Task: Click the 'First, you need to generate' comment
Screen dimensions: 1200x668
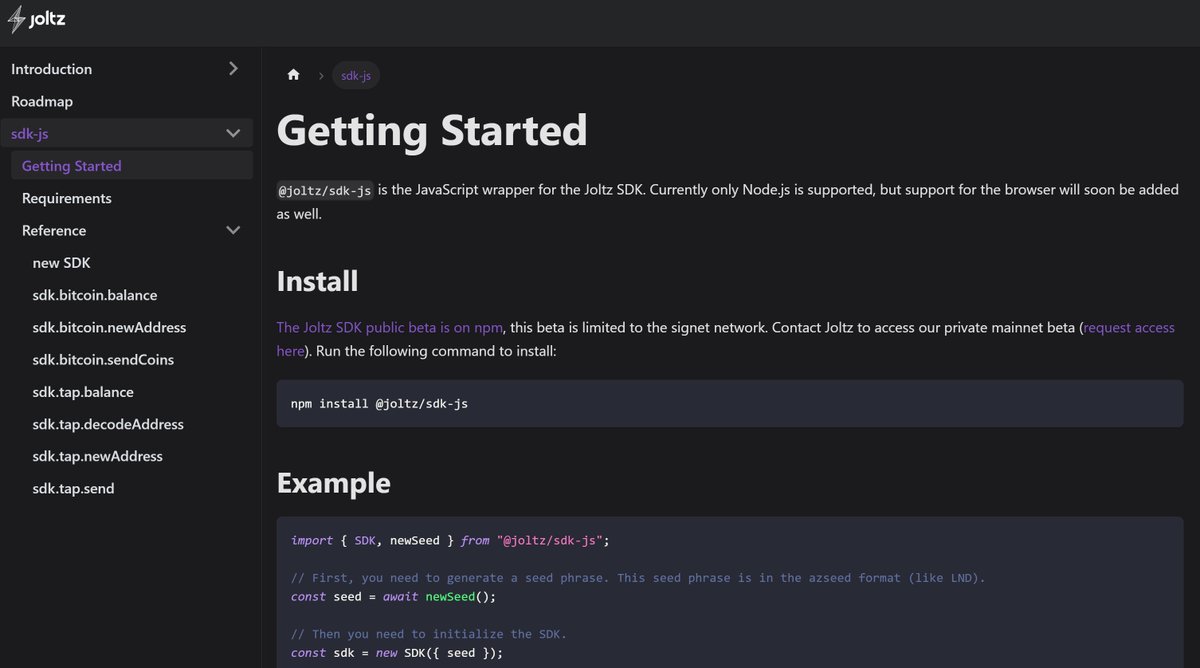Action: (x=636, y=578)
